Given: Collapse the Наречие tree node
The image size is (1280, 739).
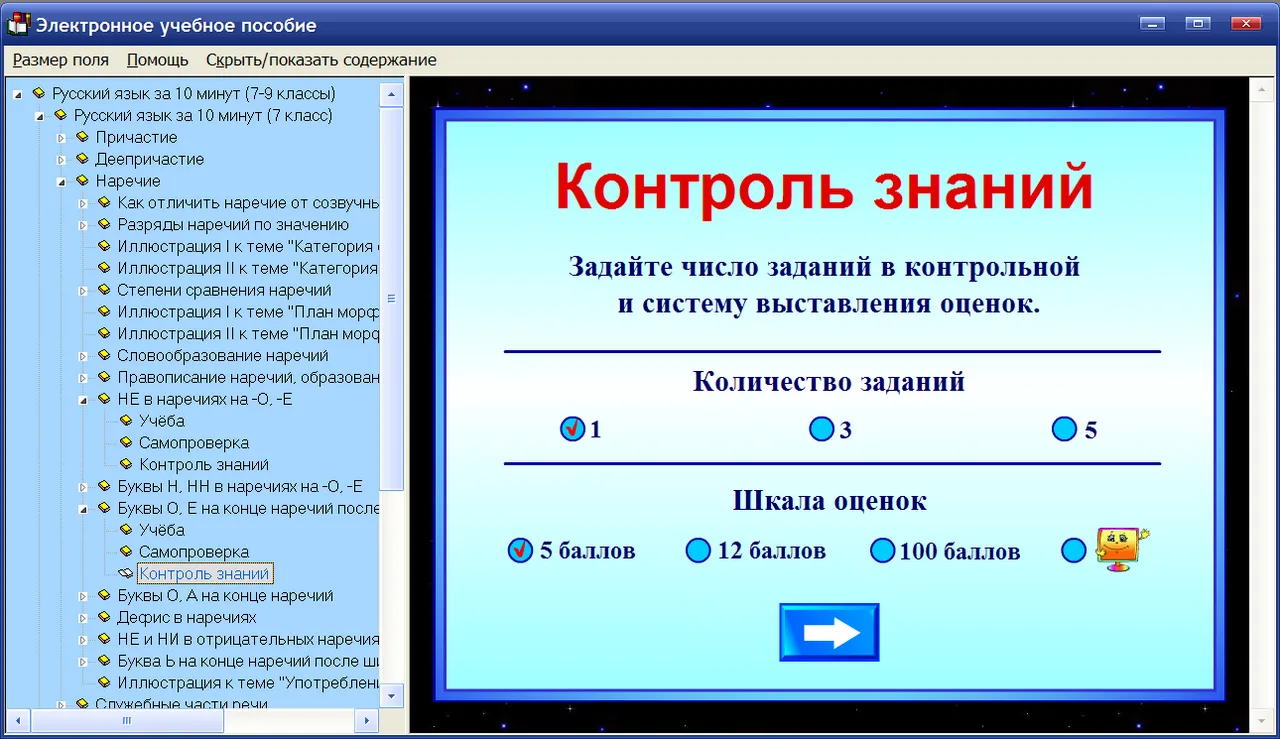Looking at the screenshot, I should pyautogui.click(x=61, y=182).
